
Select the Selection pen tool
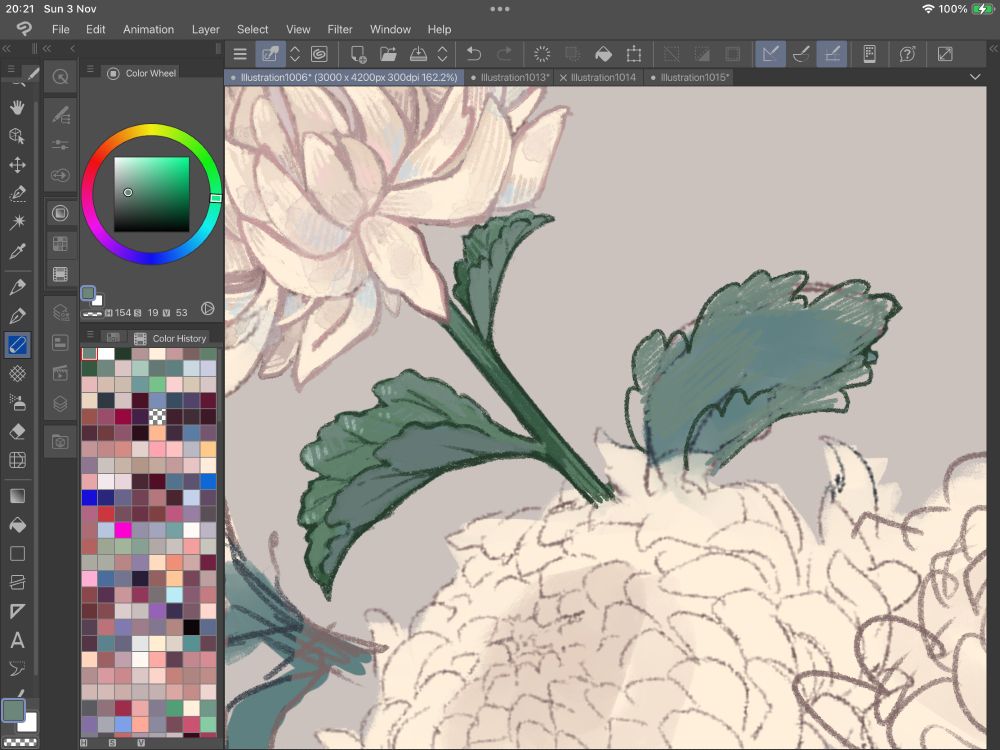point(17,194)
